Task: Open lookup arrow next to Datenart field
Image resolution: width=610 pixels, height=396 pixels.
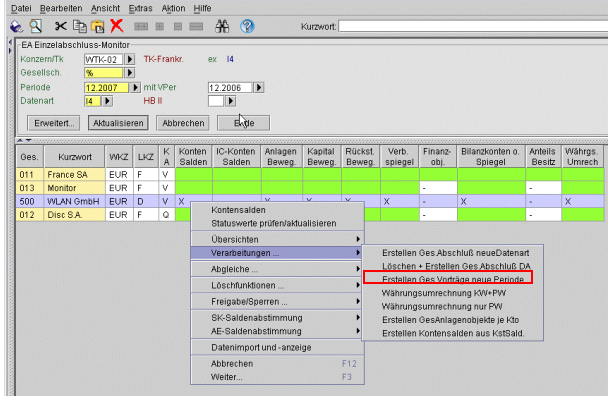Action: click(107, 101)
